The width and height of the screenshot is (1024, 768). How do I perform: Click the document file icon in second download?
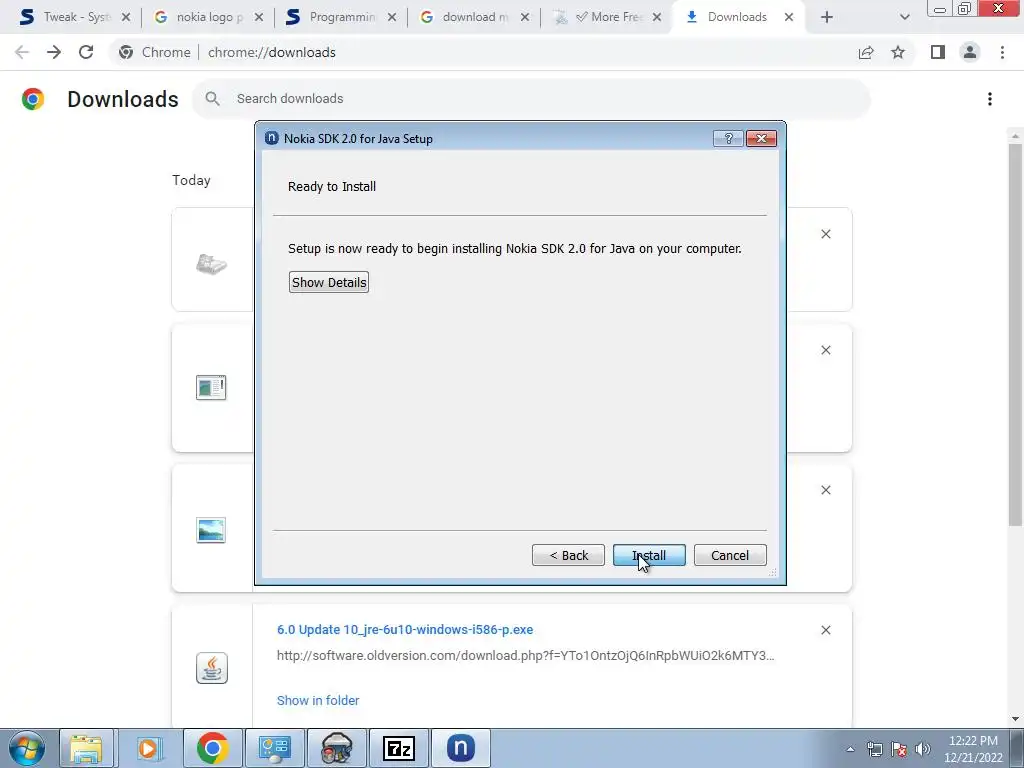211,387
